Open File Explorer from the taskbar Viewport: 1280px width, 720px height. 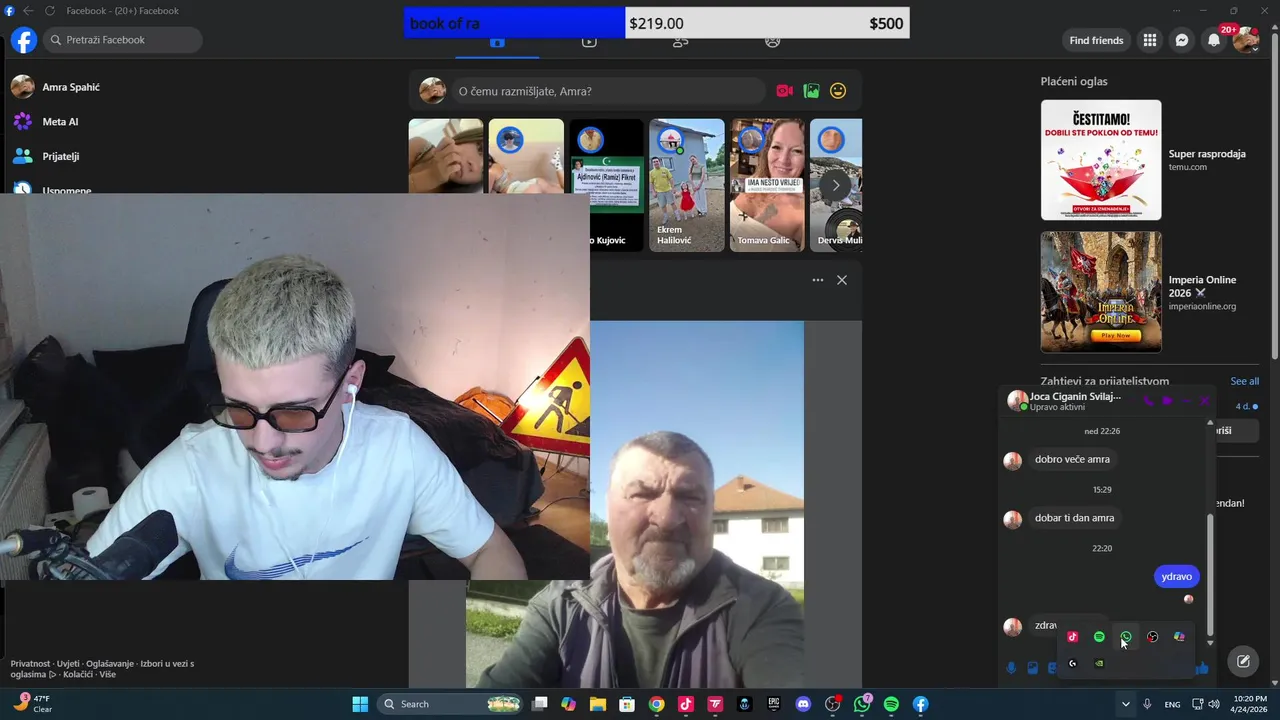(x=597, y=704)
